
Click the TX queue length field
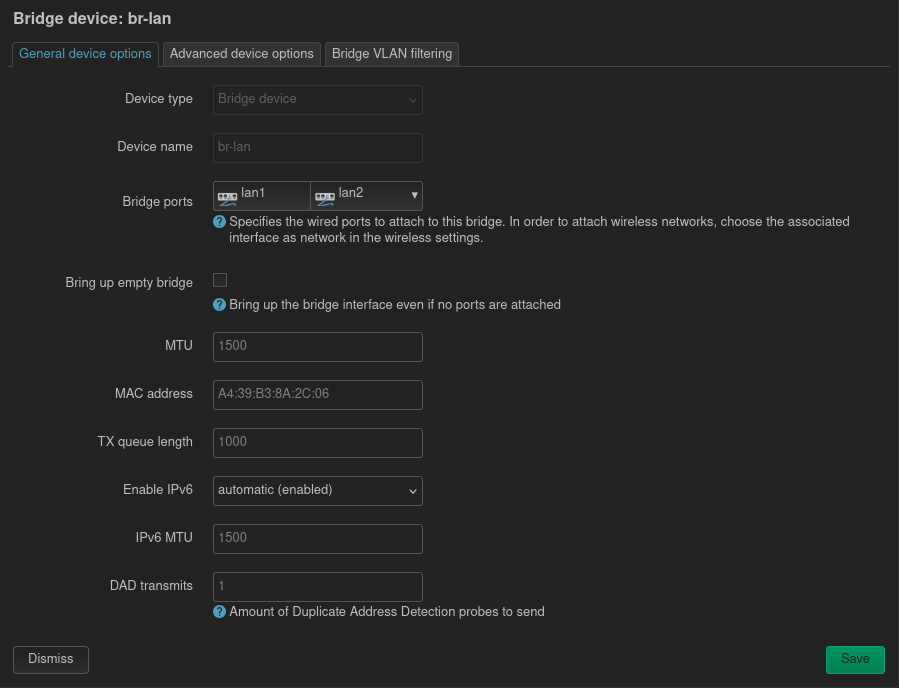click(x=318, y=443)
